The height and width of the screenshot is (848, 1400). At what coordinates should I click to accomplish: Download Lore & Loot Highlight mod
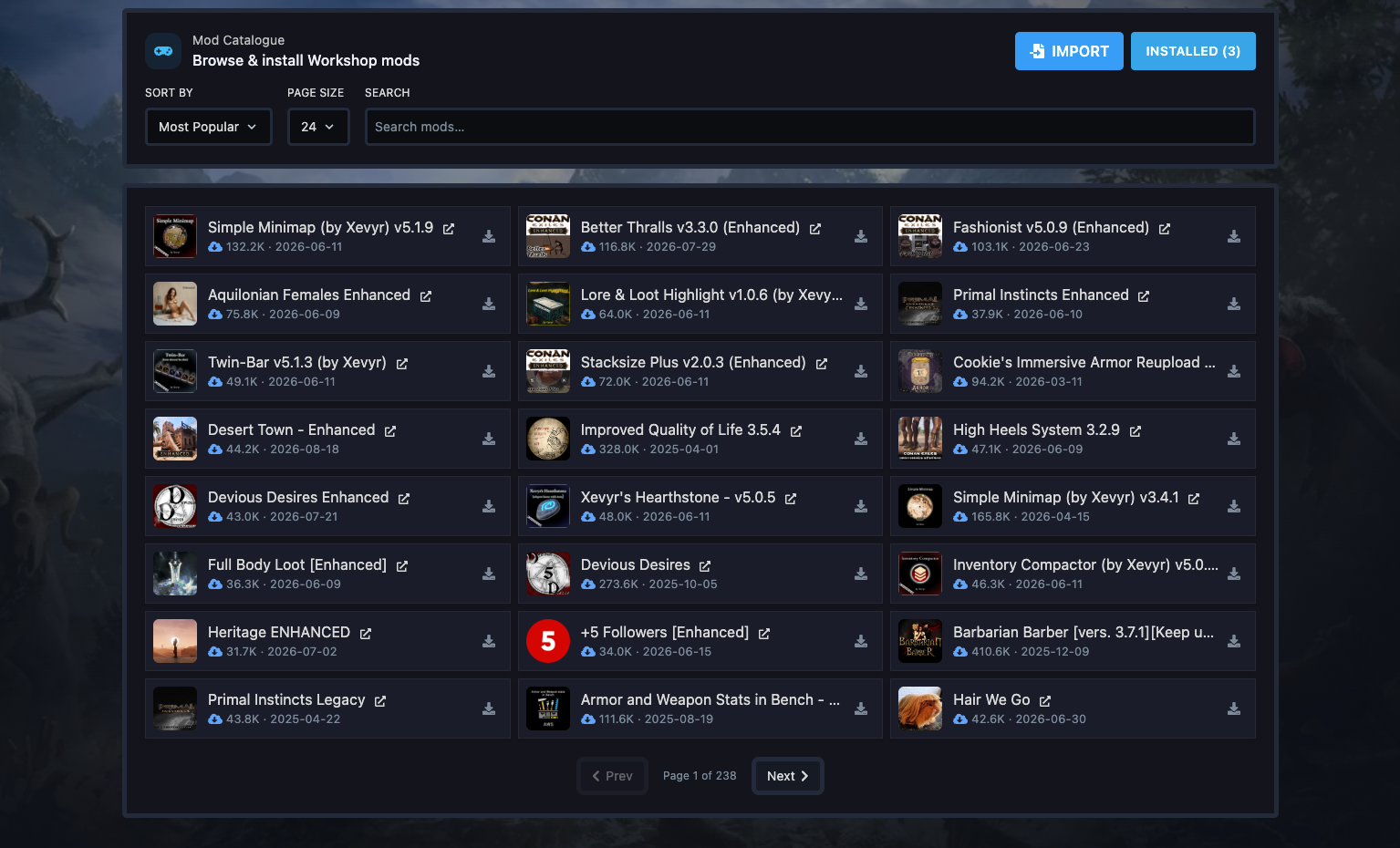click(x=861, y=304)
